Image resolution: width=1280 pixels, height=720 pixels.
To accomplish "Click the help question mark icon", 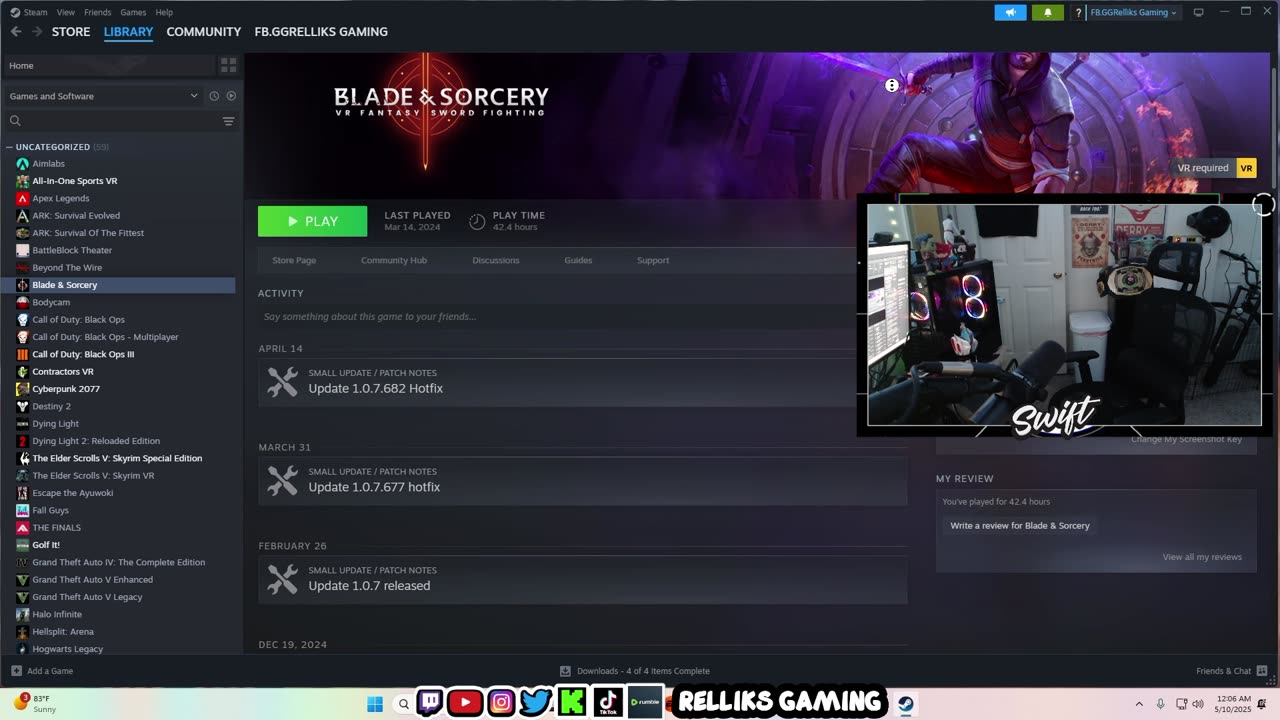I will click(x=1078, y=12).
